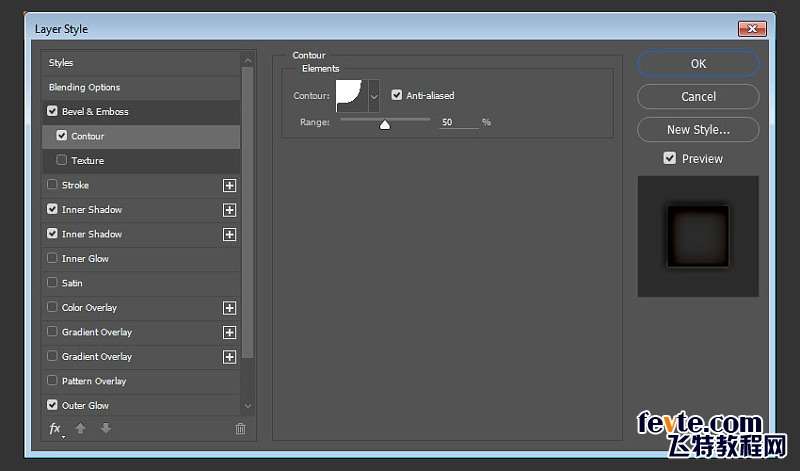Click the plus icon next to Color Overlay
800x471 pixels.
pos(230,308)
